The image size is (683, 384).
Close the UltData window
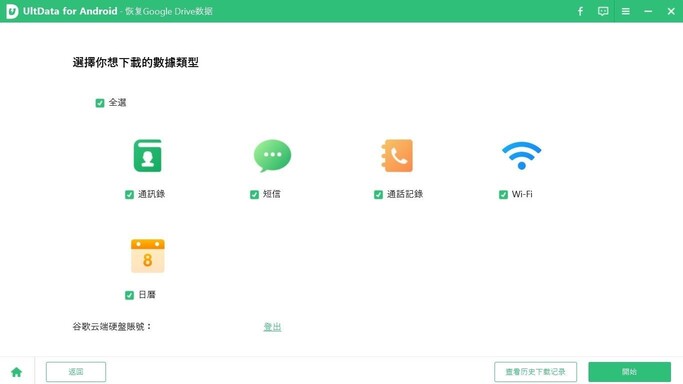point(671,11)
